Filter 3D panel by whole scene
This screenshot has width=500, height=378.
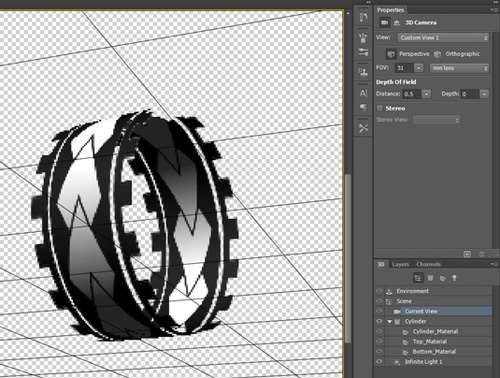click(418, 278)
